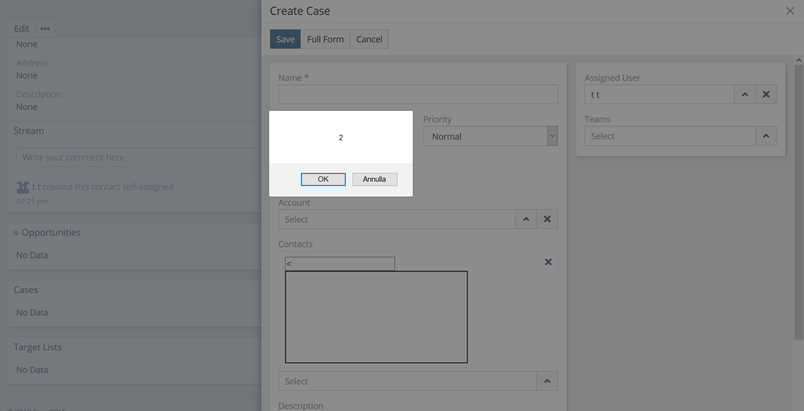Click the user avatar in stream
This screenshot has width=804, height=411.
23,188
